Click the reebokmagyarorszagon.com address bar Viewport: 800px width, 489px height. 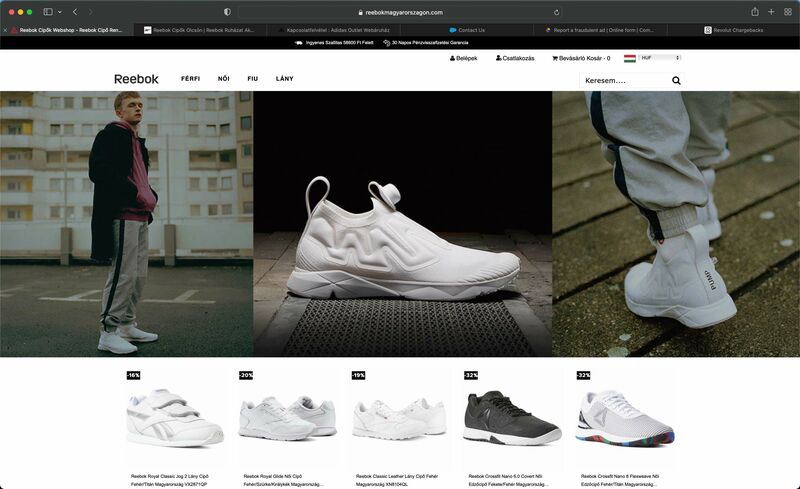[x=400, y=12]
